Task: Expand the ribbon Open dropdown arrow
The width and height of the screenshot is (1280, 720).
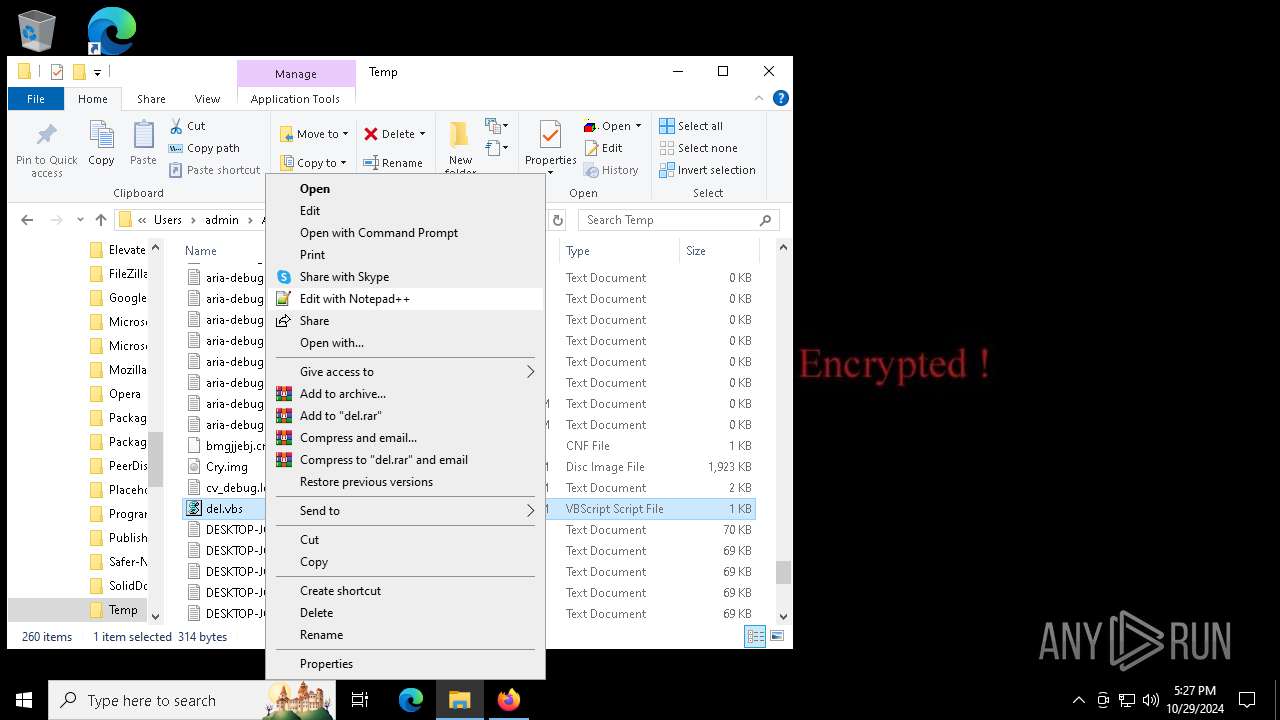Action: click(x=638, y=126)
